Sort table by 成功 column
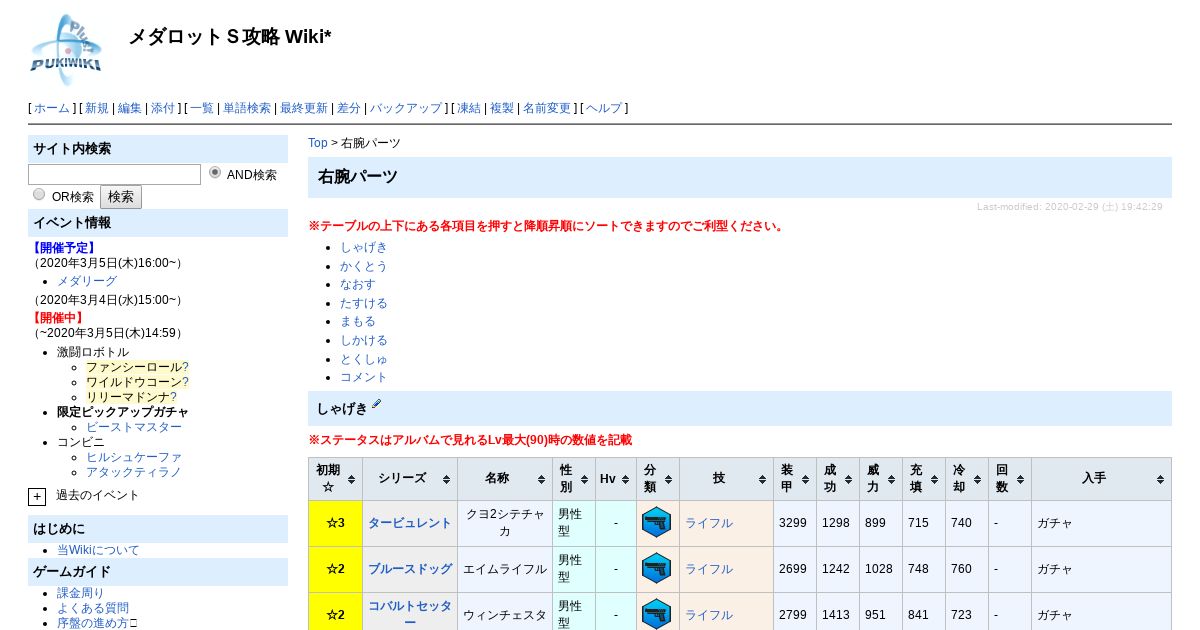 [837, 479]
